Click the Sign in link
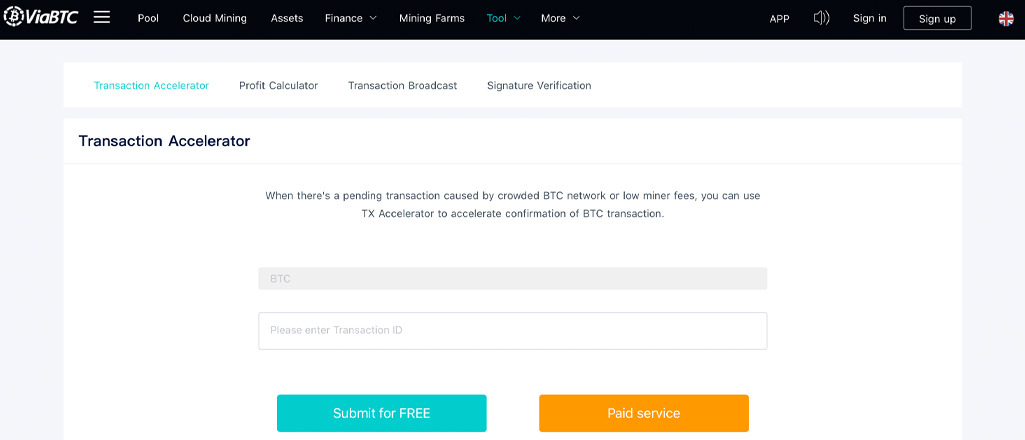The height and width of the screenshot is (440, 1025). [x=869, y=18]
